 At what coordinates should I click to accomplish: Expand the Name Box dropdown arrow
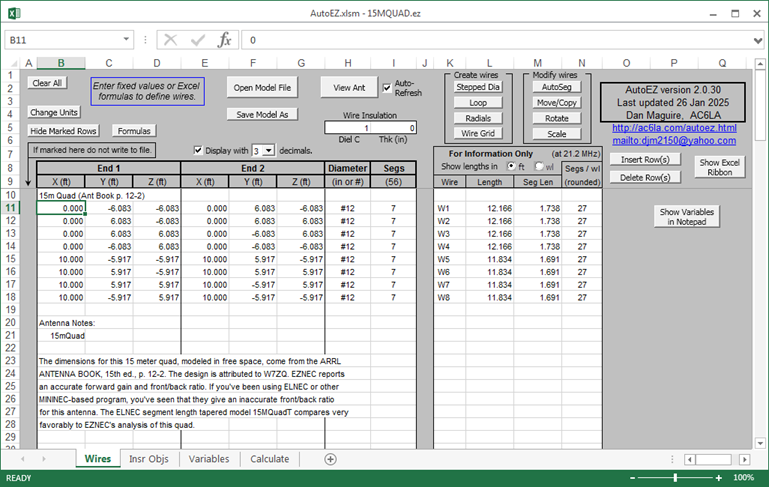[126, 40]
